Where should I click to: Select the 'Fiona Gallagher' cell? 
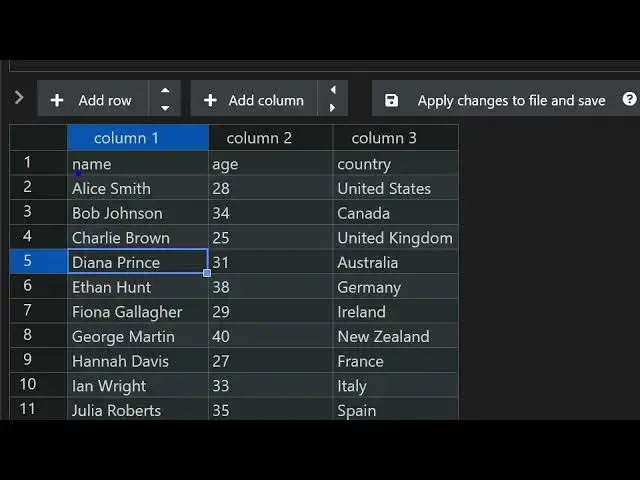tap(138, 311)
